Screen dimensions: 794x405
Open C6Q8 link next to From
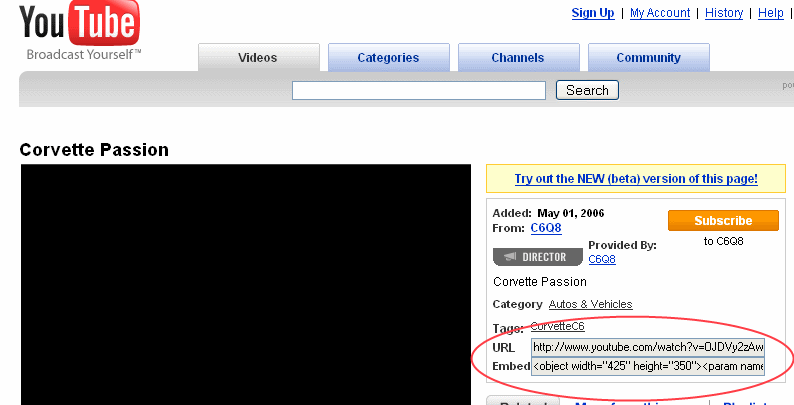point(546,228)
